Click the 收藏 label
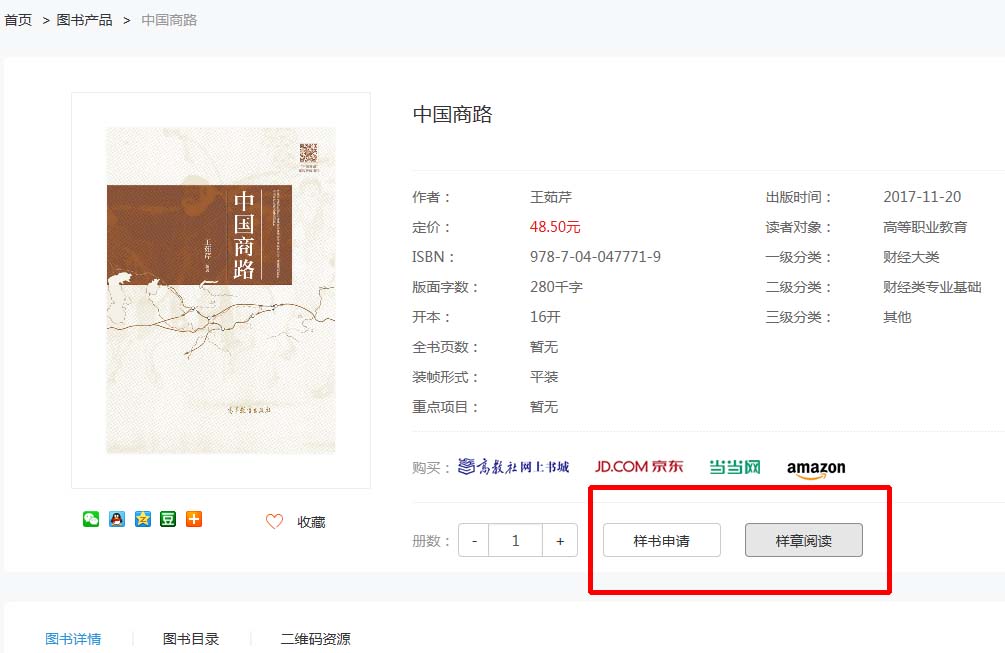The image size is (1005, 653). point(311,522)
